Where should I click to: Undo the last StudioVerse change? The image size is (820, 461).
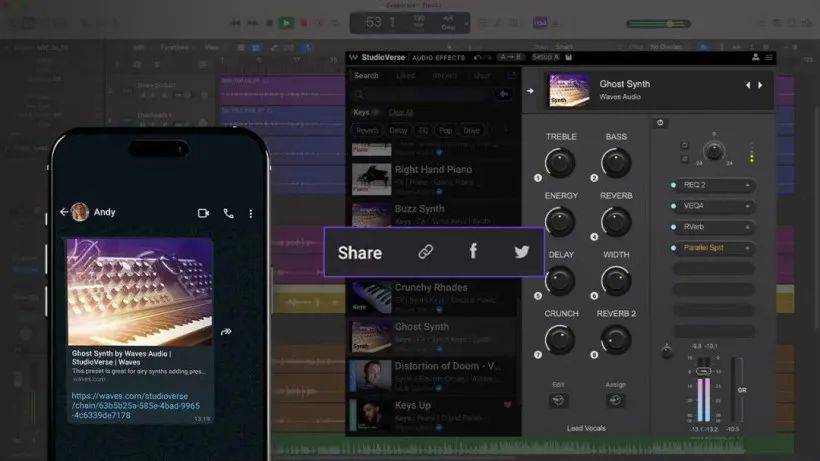[x=477, y=57]
